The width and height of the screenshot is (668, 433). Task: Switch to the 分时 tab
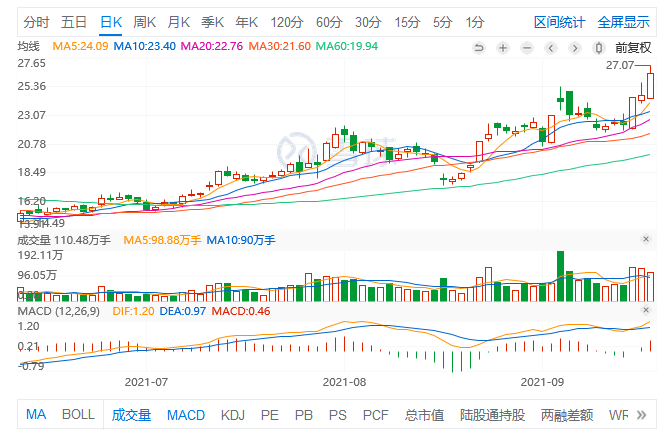(x=36, y=21)
